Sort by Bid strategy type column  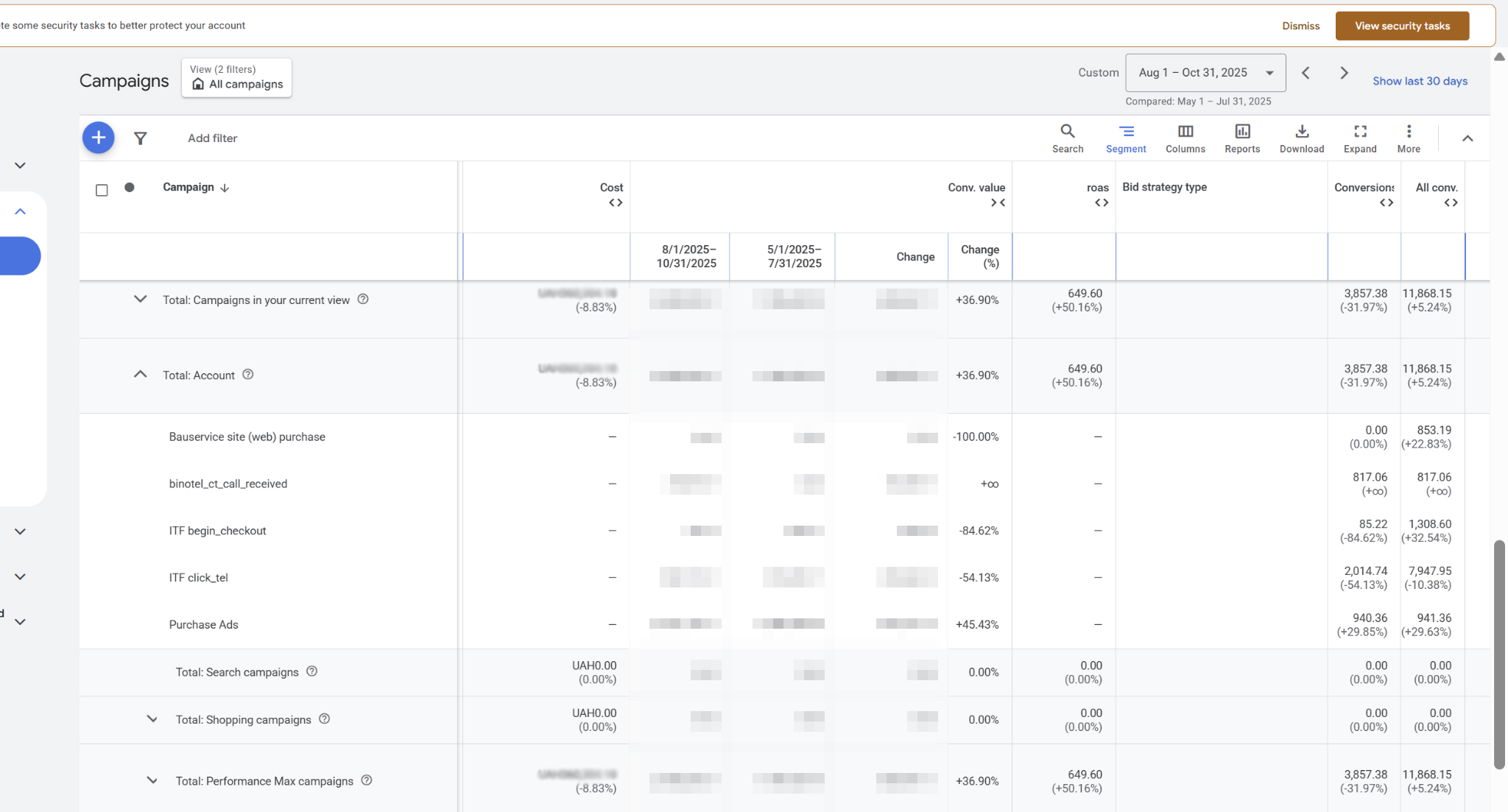[1164, 187]
